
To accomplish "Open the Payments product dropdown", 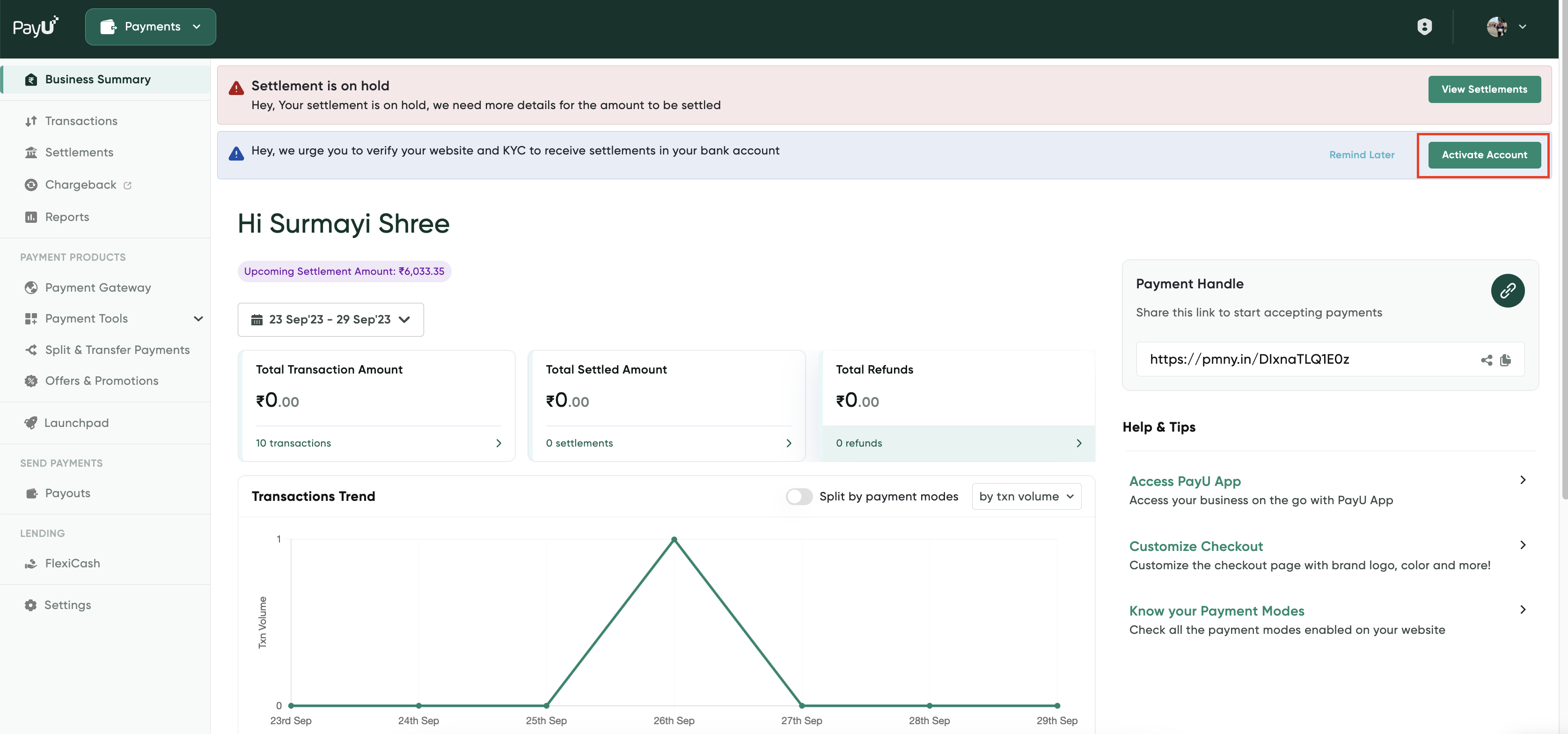I will [x=150, y=27].
